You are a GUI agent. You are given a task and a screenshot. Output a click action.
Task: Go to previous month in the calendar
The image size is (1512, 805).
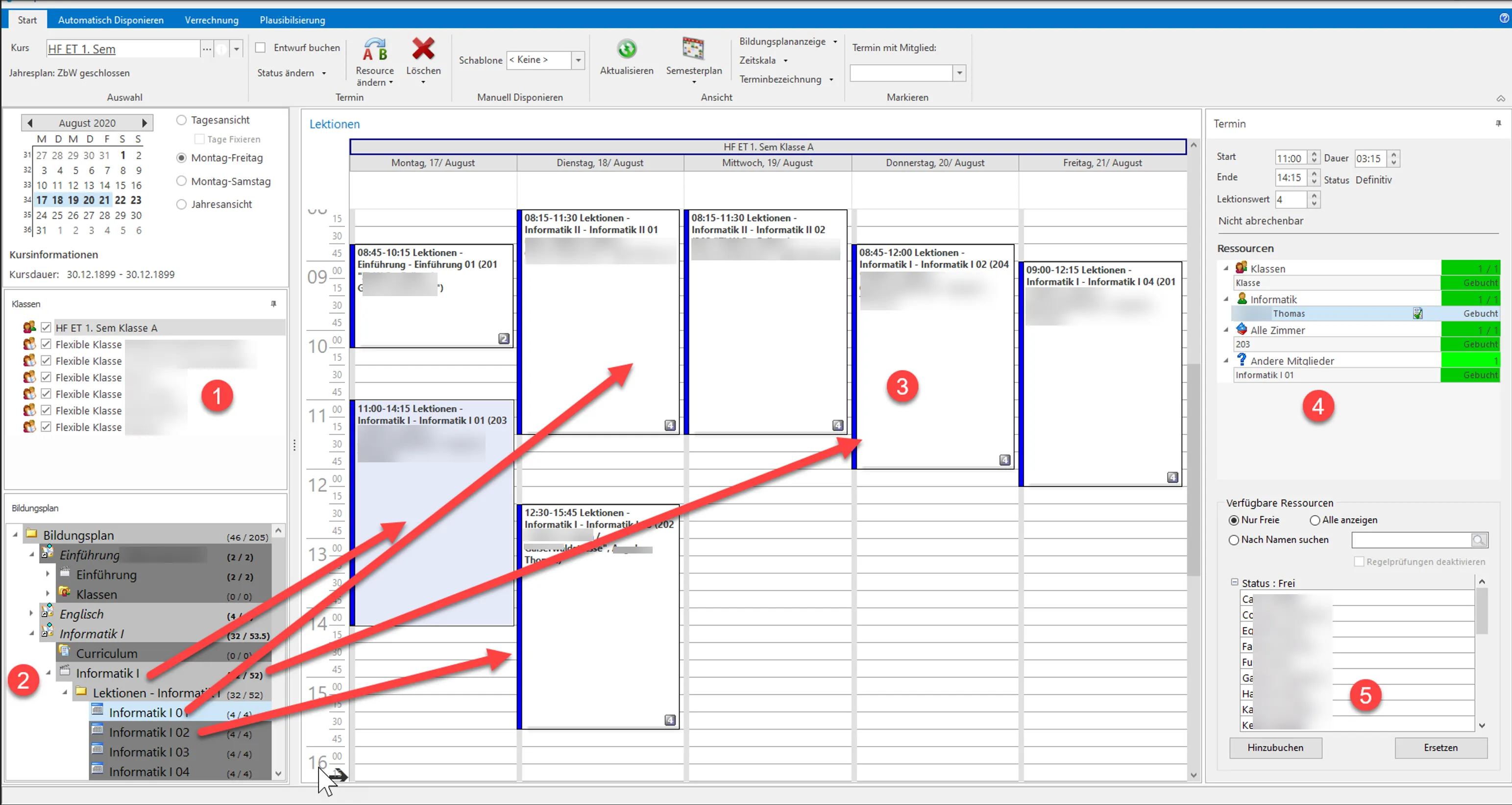[x=30, y=123]
